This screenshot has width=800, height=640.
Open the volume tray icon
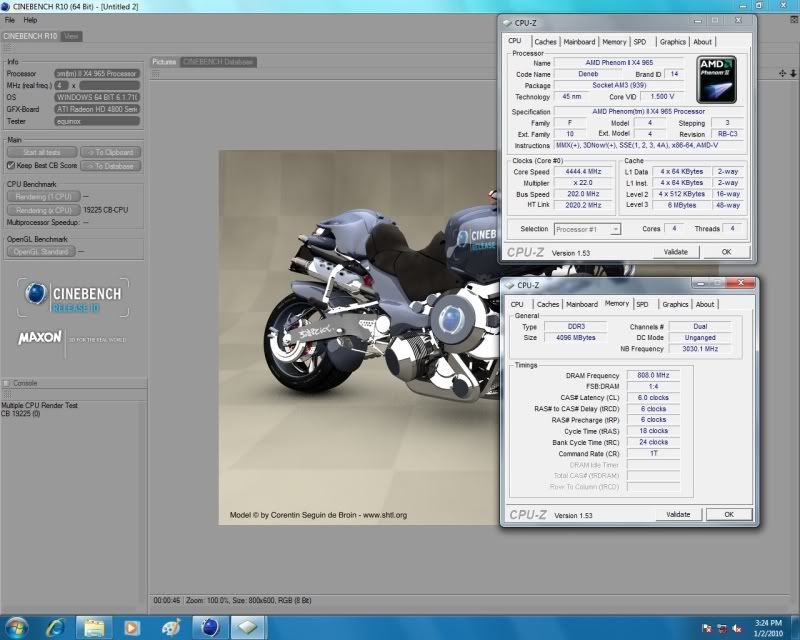tap(736, 628)
